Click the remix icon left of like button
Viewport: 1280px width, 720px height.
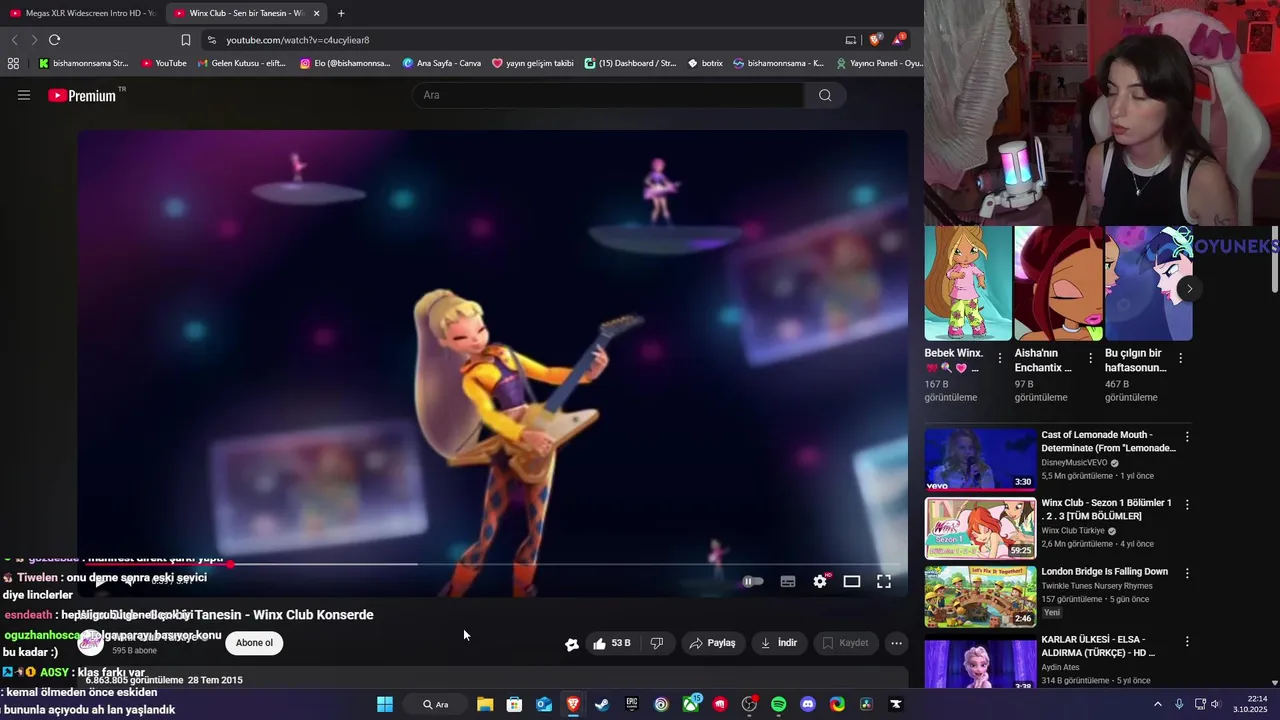571,644
